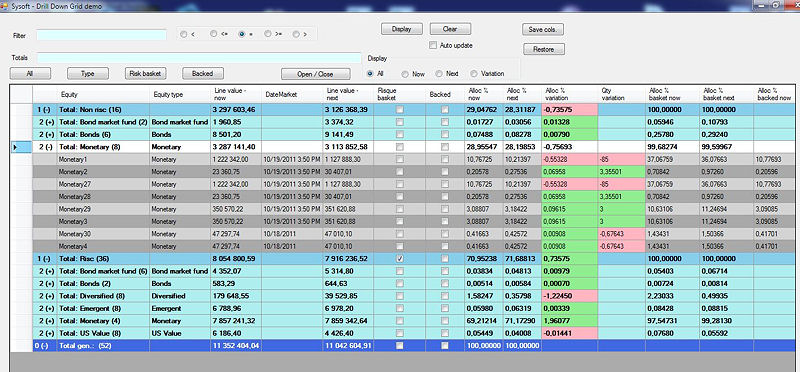This screenshot has height=372, width=800.
Task: Expand the Total: Bonds (2) group
Action: (45, 284)
